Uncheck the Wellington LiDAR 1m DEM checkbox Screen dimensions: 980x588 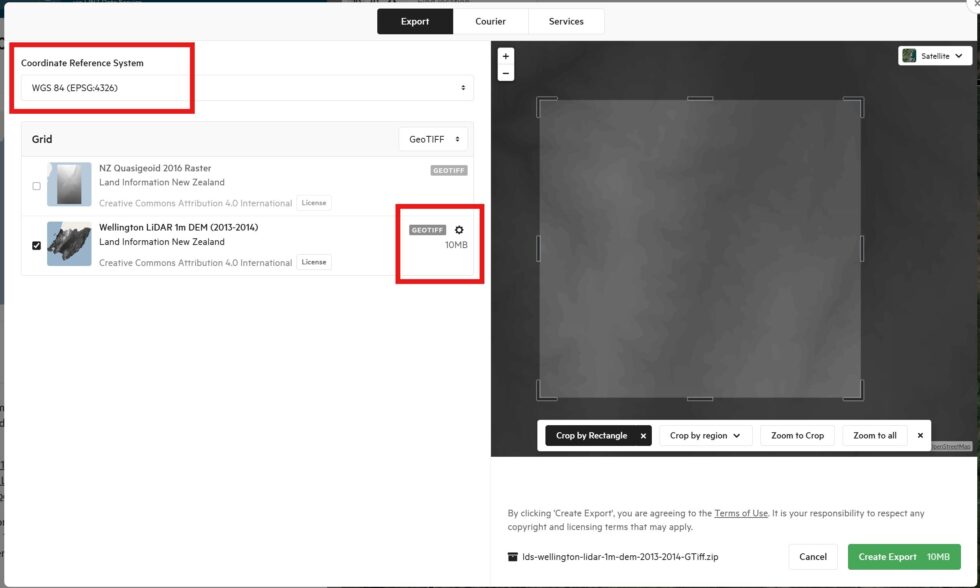36,245
